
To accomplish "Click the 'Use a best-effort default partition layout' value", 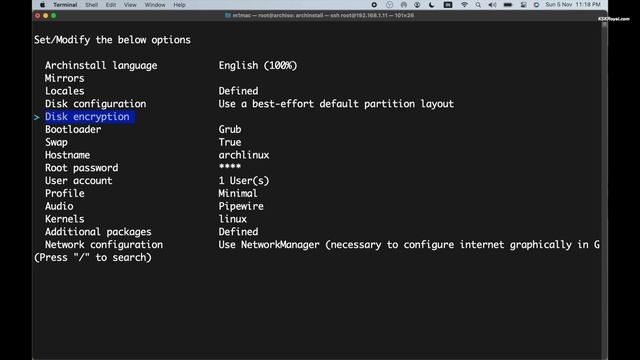I will (x=336, y=104).
